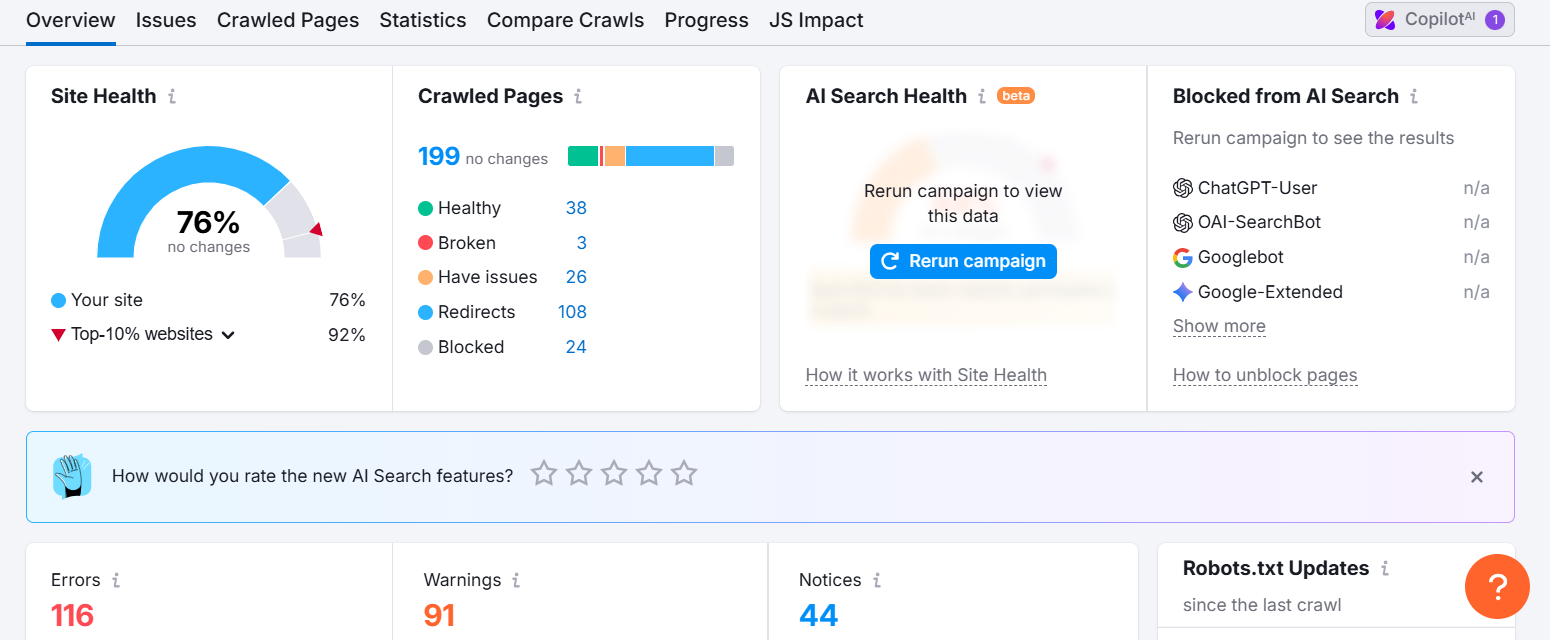Click the blue Redirects bar segment
This screenshot has width=1550, height=640.
click(669, 156)
